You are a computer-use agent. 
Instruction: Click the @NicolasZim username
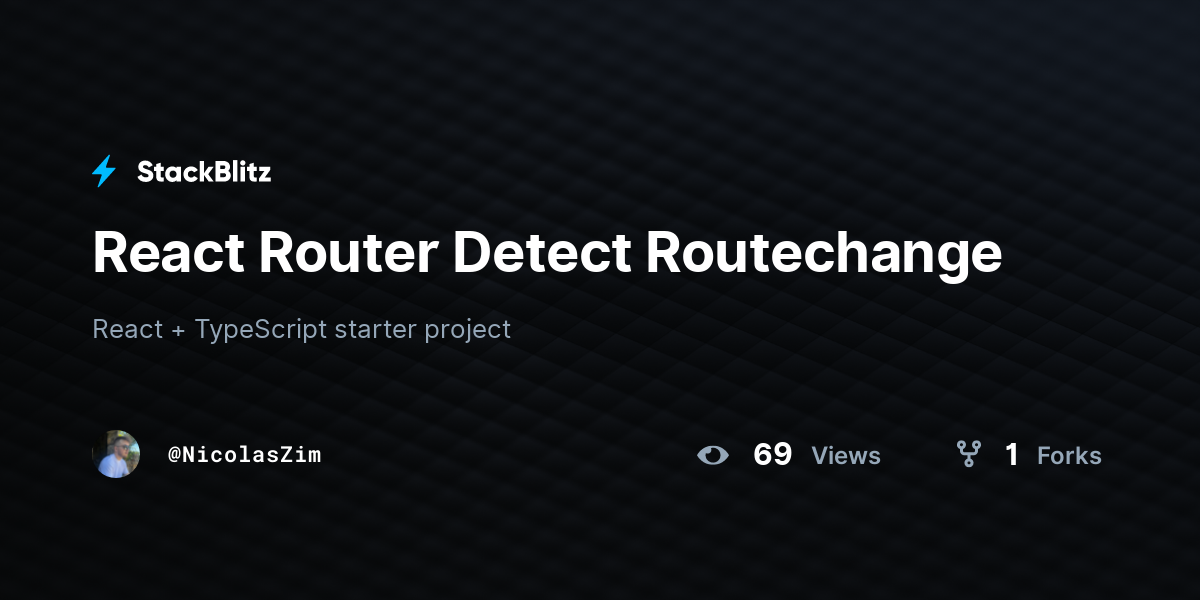pyautogui.click(x=245, y=454)
